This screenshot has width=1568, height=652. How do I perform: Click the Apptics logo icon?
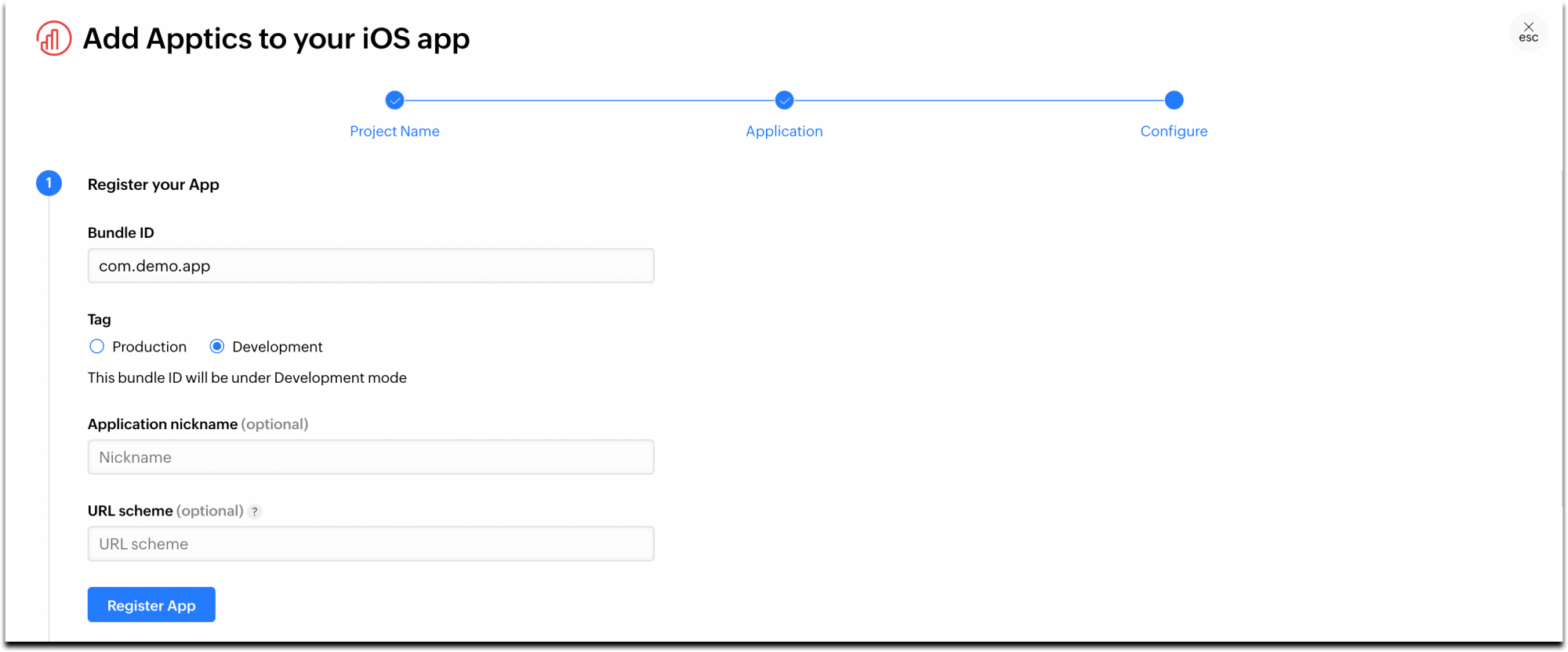click(54, 38)
